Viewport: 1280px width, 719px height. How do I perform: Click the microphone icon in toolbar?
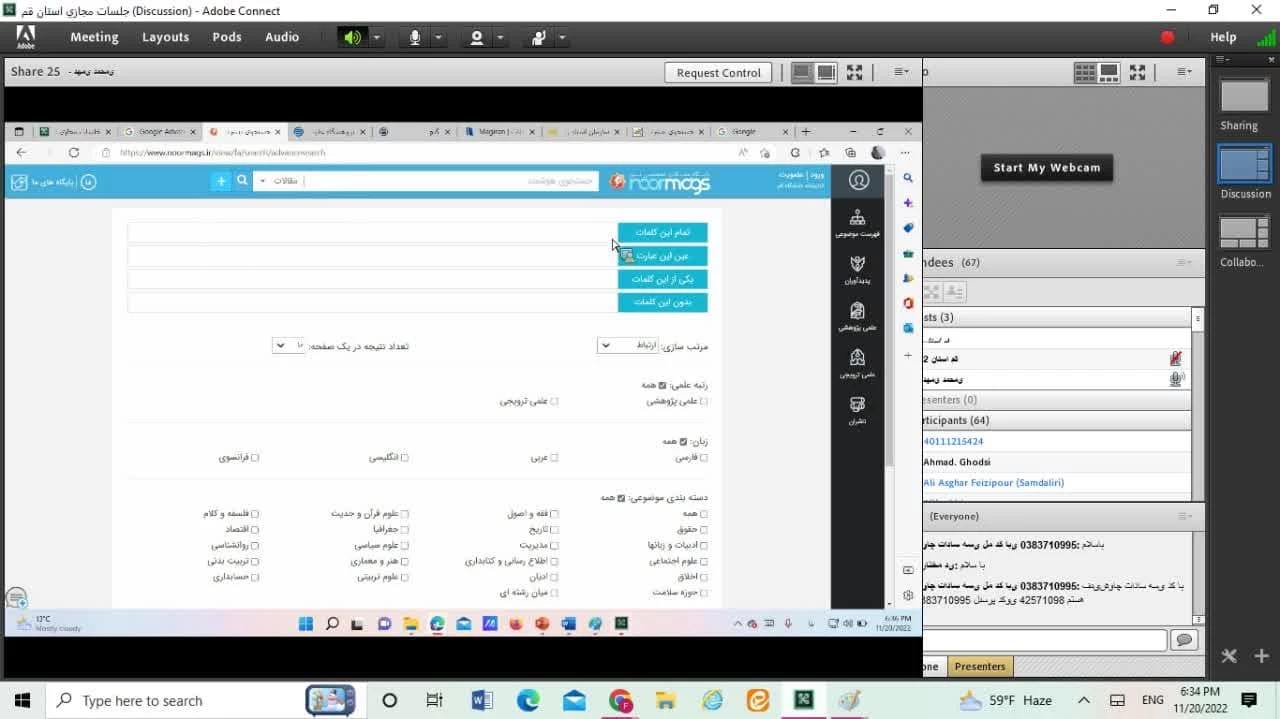coord(415,37)
